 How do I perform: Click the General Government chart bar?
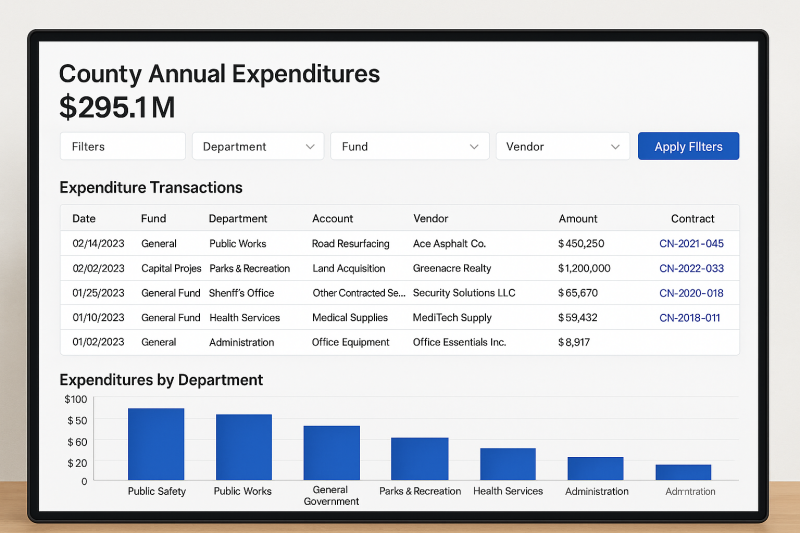pos(332,453)
